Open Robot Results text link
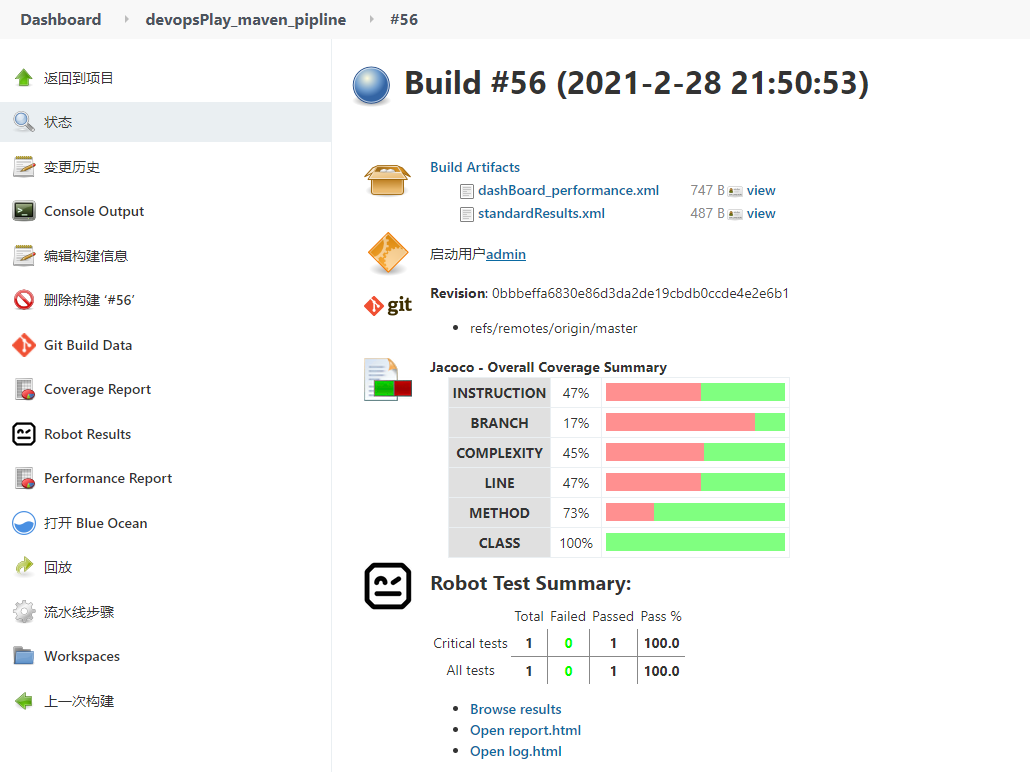 [87, 434]
